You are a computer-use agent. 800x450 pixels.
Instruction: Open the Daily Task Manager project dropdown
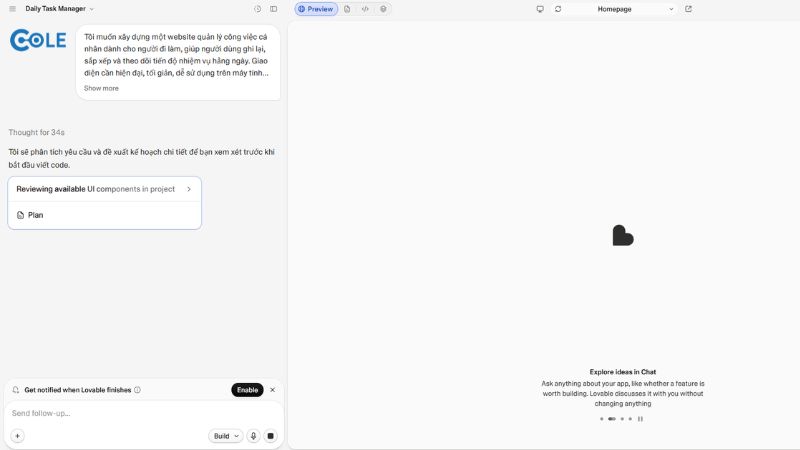[59, 9]
